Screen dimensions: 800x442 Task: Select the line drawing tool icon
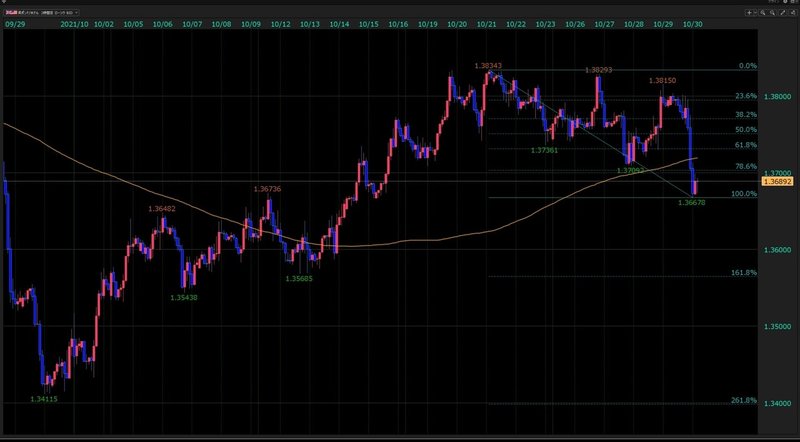(783, 13)
